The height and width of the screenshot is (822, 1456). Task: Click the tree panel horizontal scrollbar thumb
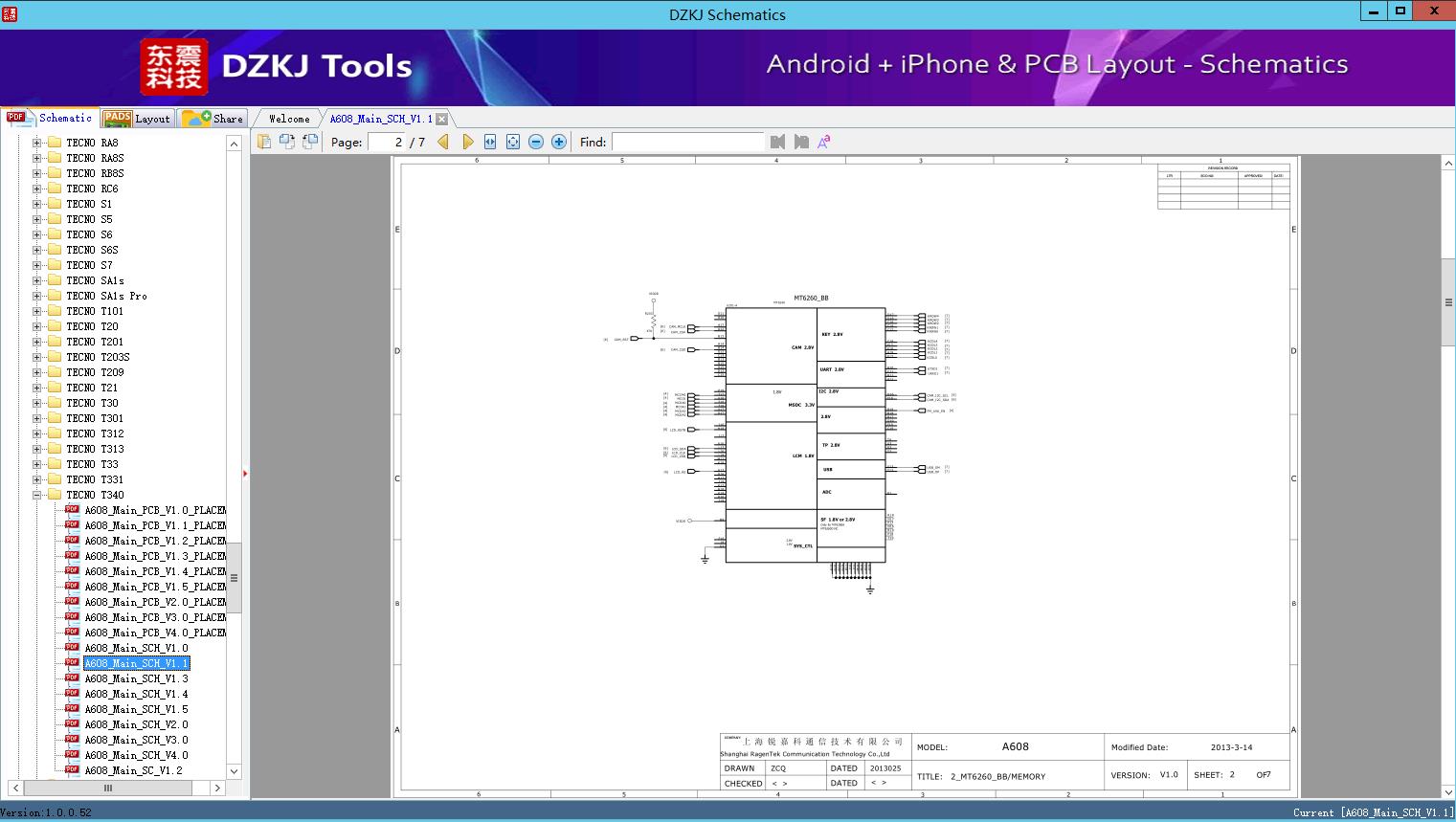pos(108,788)
